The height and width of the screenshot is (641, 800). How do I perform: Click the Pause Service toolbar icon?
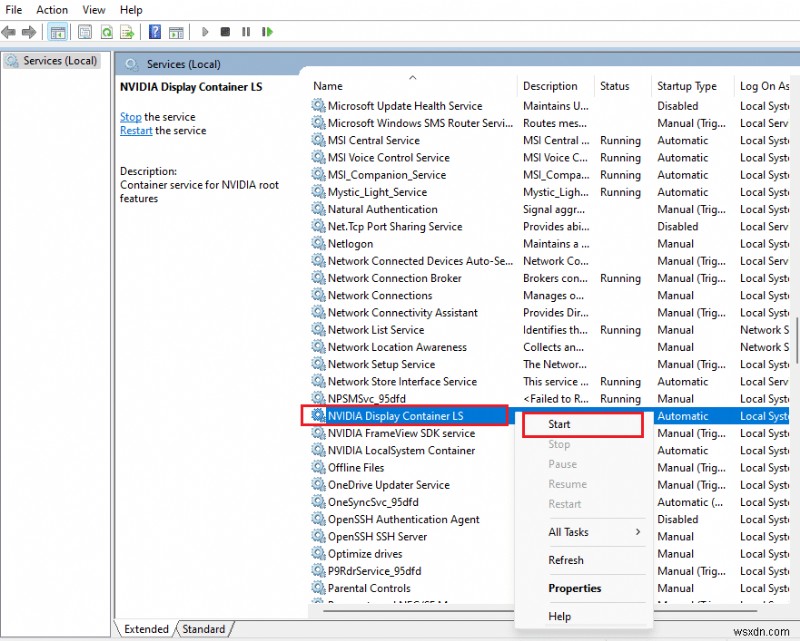tap(246, 32)
